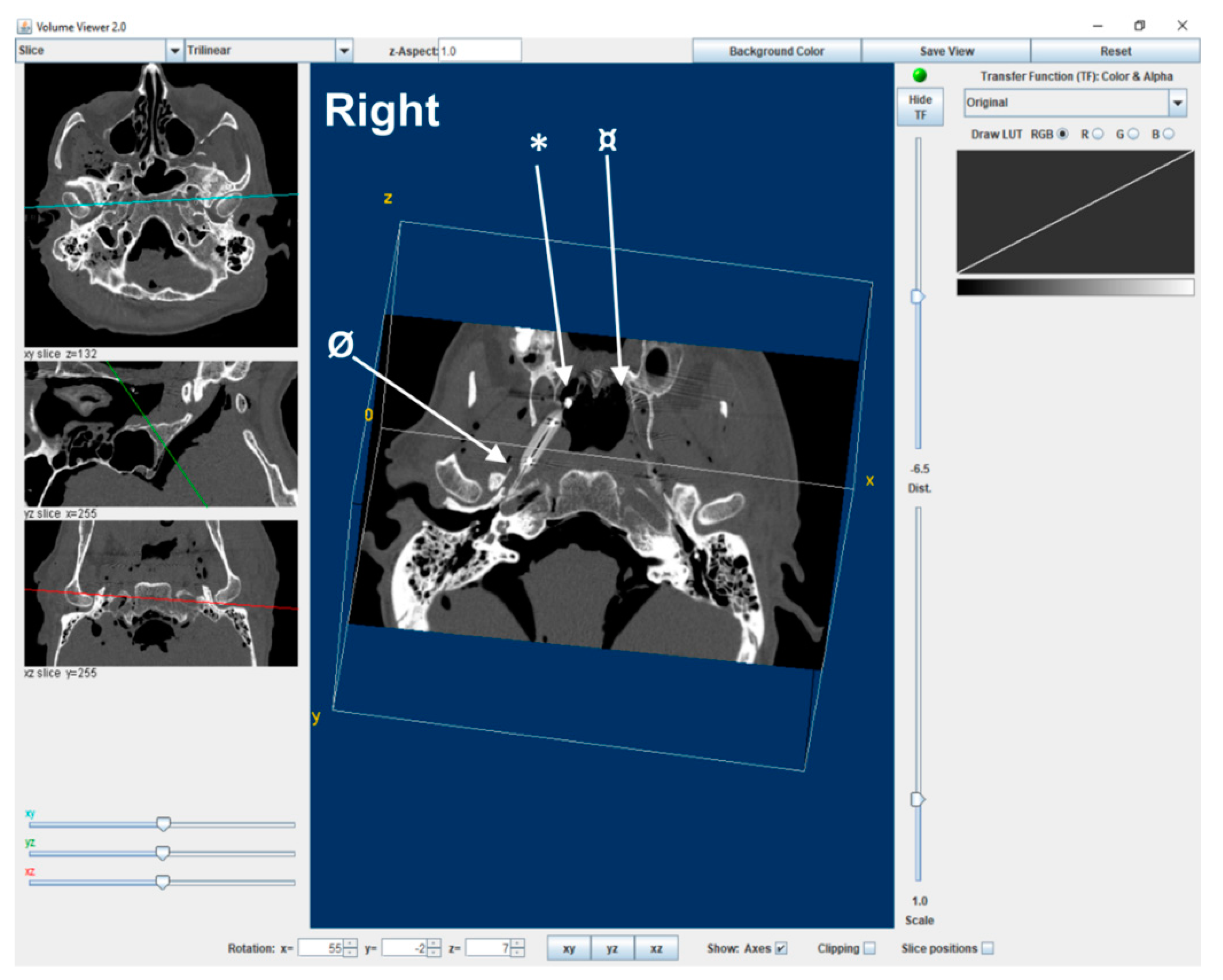The width and height of the screenshot is (1223, 980).
Task: Enable the Clipping checkbox
Action: [x=870, y=948]
